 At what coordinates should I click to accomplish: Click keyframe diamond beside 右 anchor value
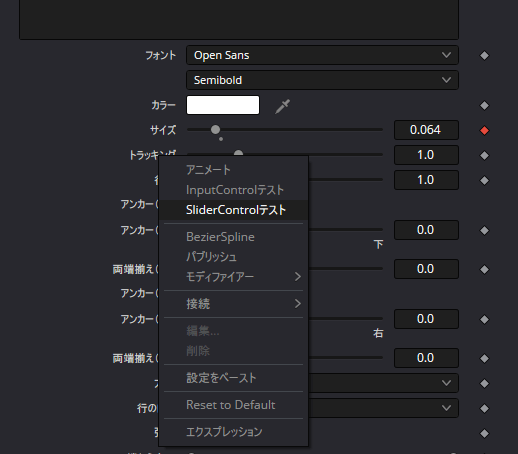tap(484, 319)
